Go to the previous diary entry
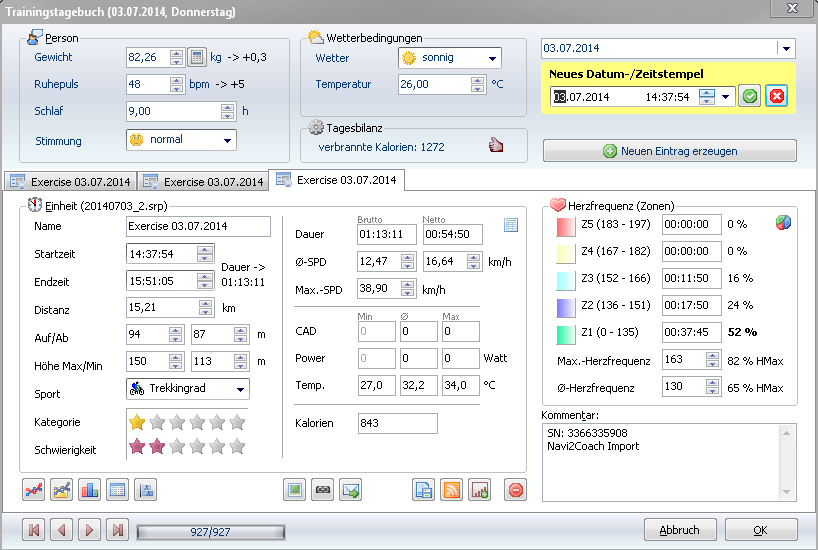This screenshot has height=550, width=818. [62, 530]
